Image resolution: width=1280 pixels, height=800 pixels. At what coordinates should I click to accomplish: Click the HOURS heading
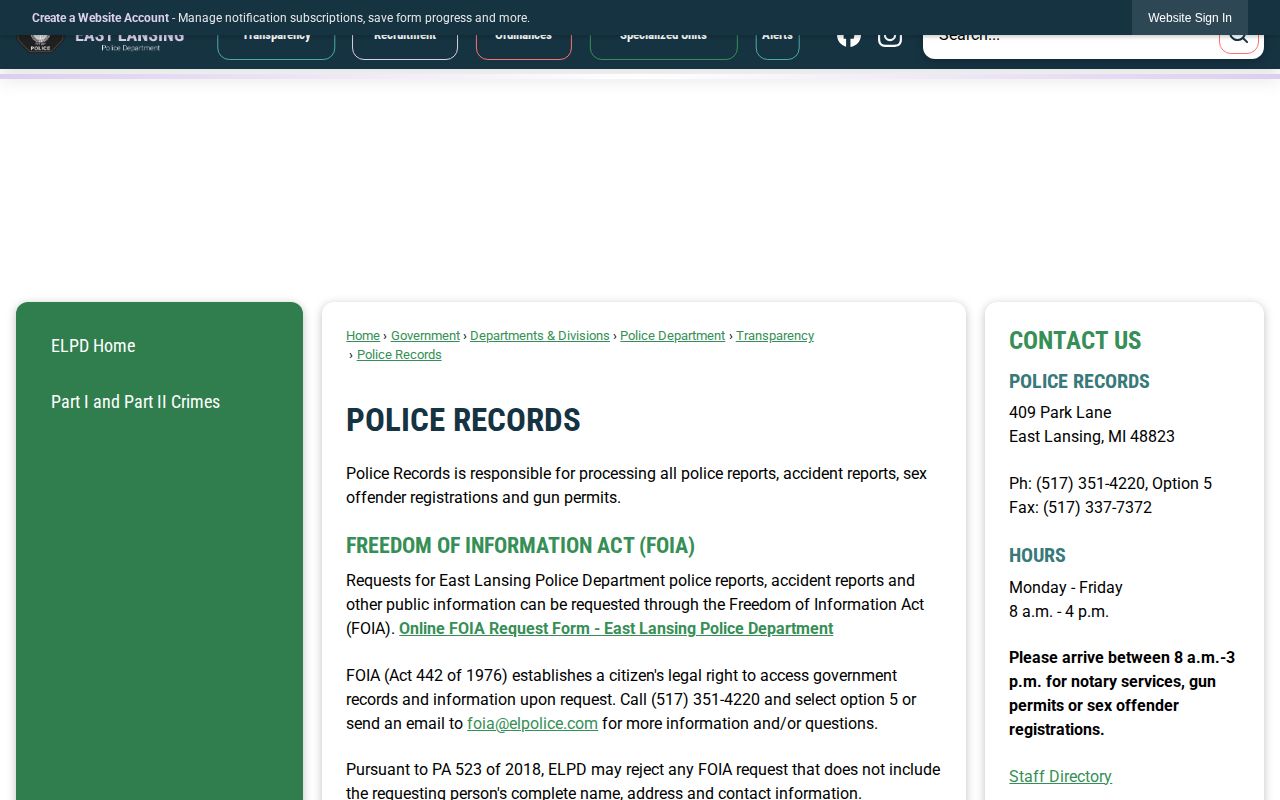click(1037, 556)
